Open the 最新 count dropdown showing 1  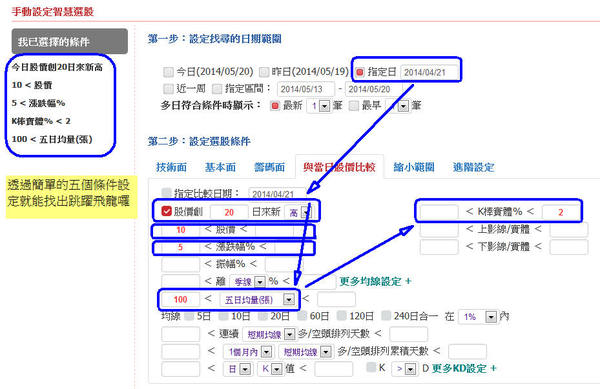tap(319, 106)
